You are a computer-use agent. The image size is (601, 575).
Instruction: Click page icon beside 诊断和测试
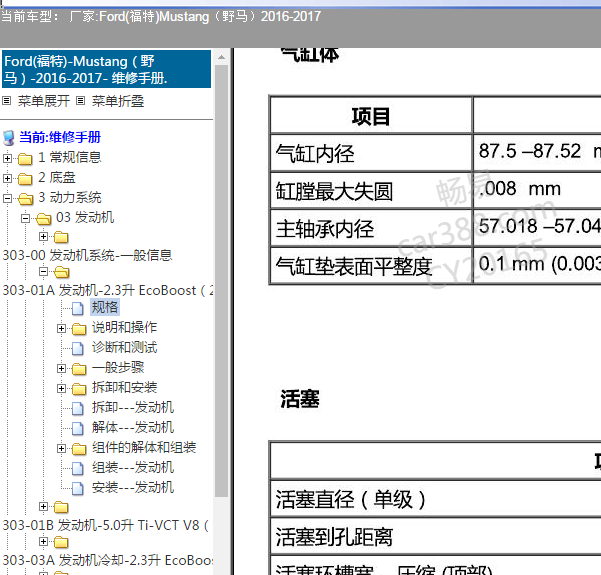click(x=78, y=348)
